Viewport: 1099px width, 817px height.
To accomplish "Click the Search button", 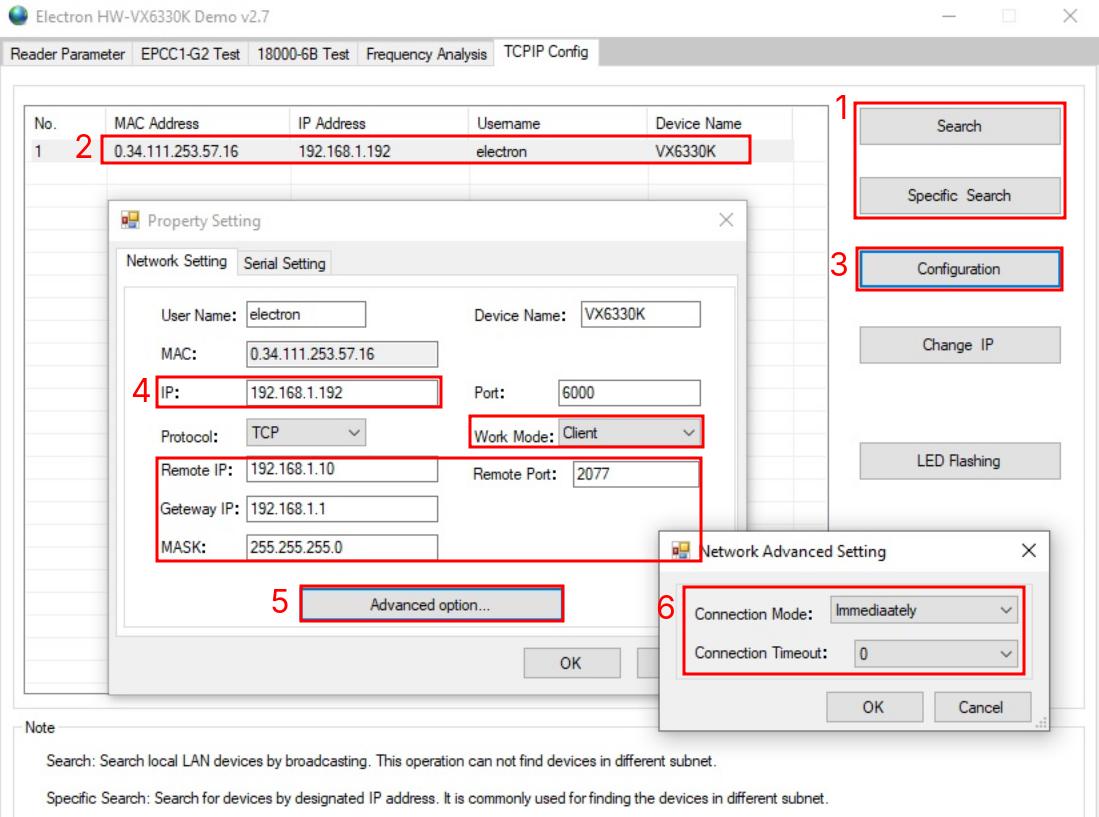I will (x=959, y=127).
